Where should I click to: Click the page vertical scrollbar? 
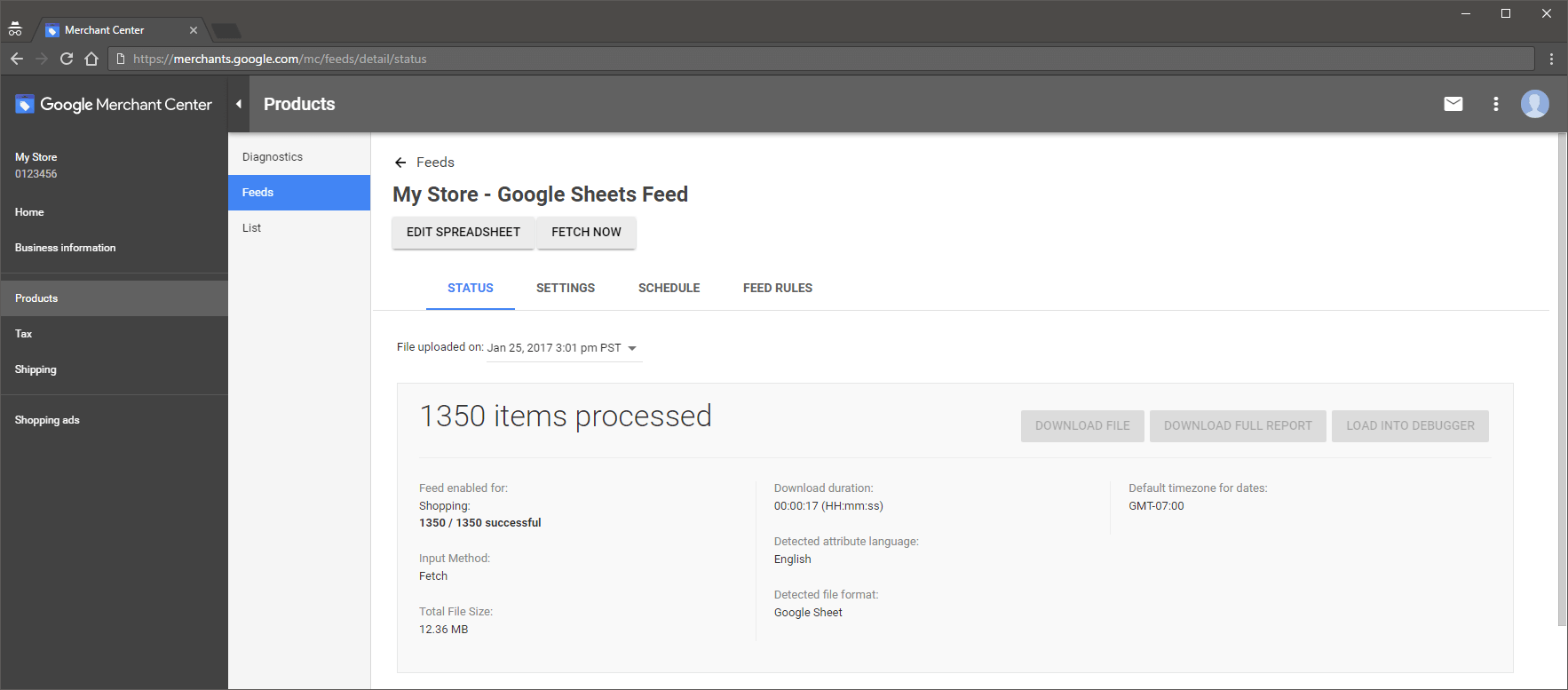coord(1562,380)
